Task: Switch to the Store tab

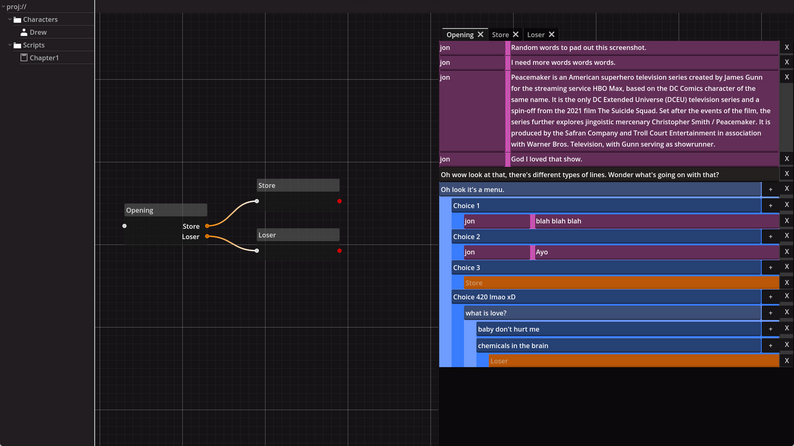Action: pyautogui.click(x=499, y=35)
